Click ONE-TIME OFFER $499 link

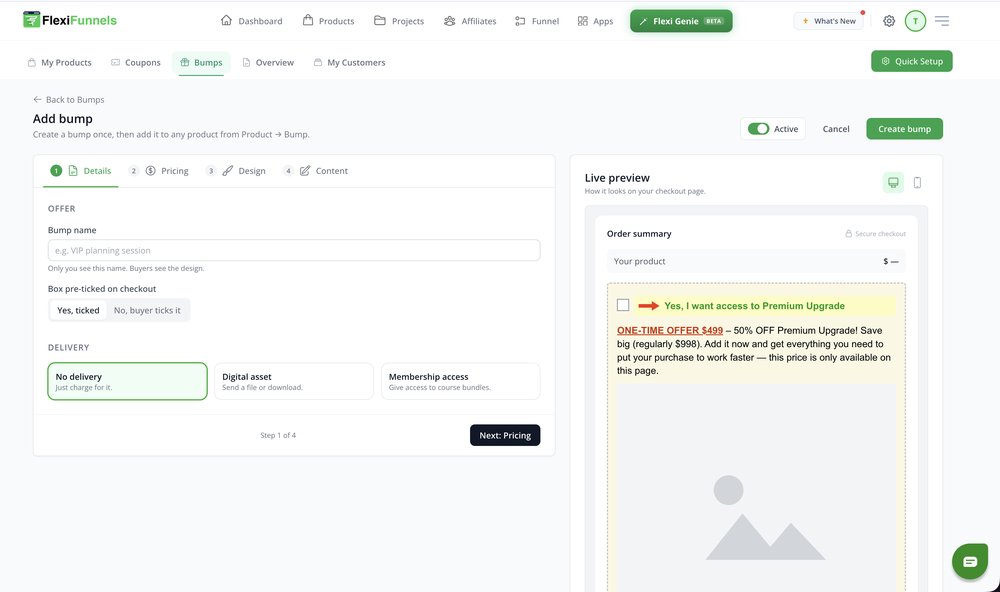(670, 330)
